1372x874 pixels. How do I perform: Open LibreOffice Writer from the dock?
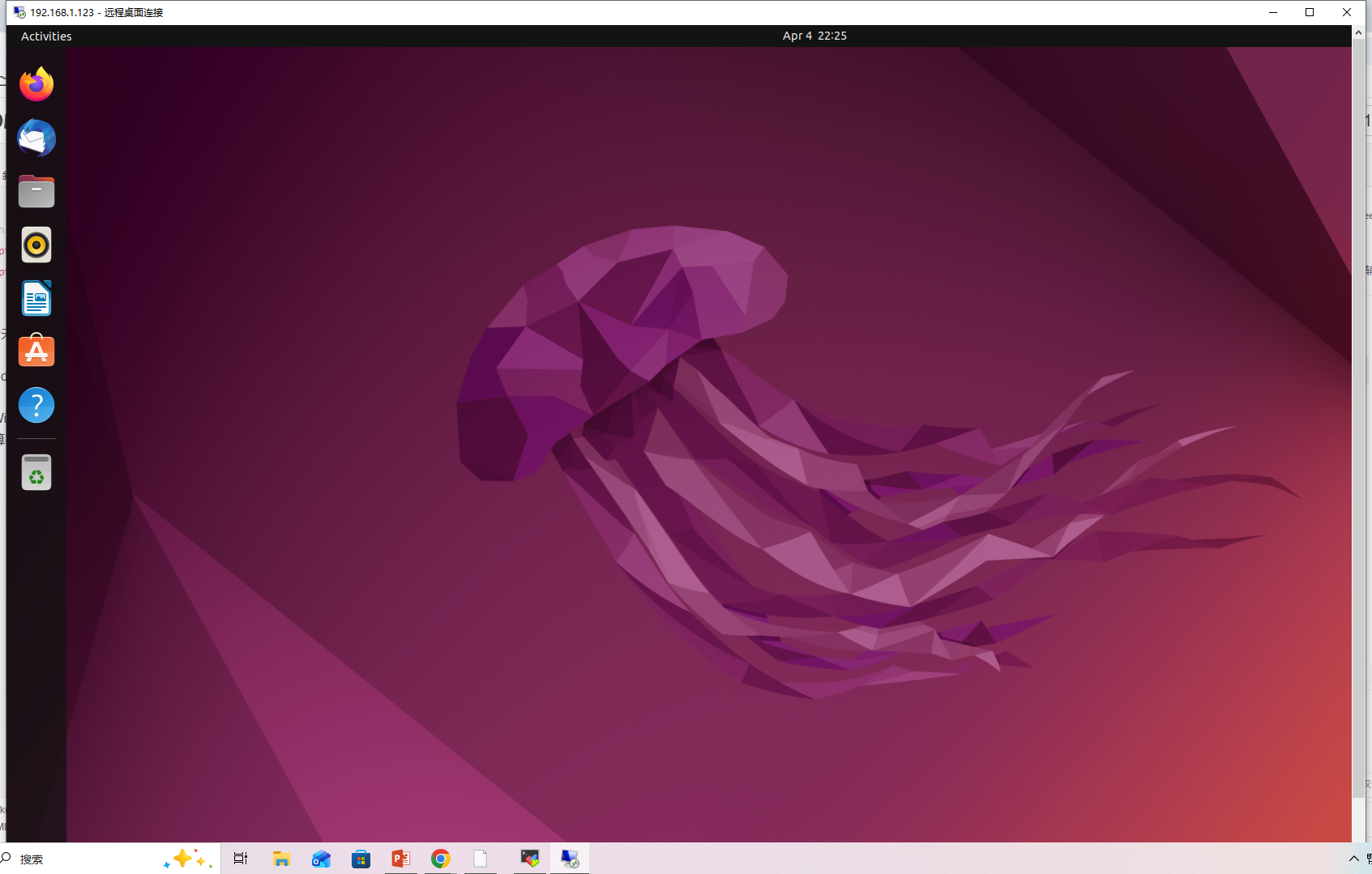[x=36, y=298]
